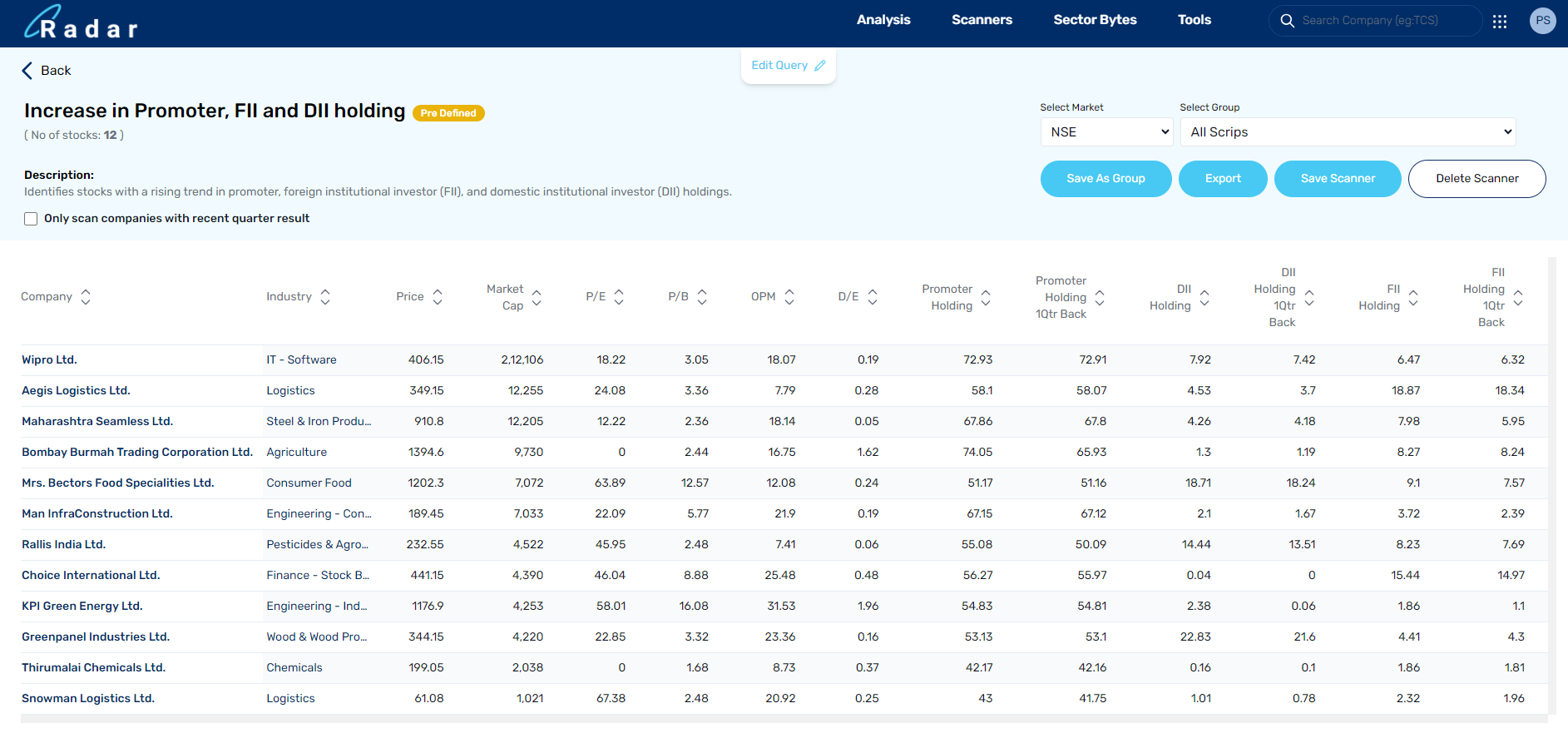Image resolution: width=1568 pixels, height=733 pixels.
Task: Click the Edit Query pencil icon
Action: click(820, 66)
